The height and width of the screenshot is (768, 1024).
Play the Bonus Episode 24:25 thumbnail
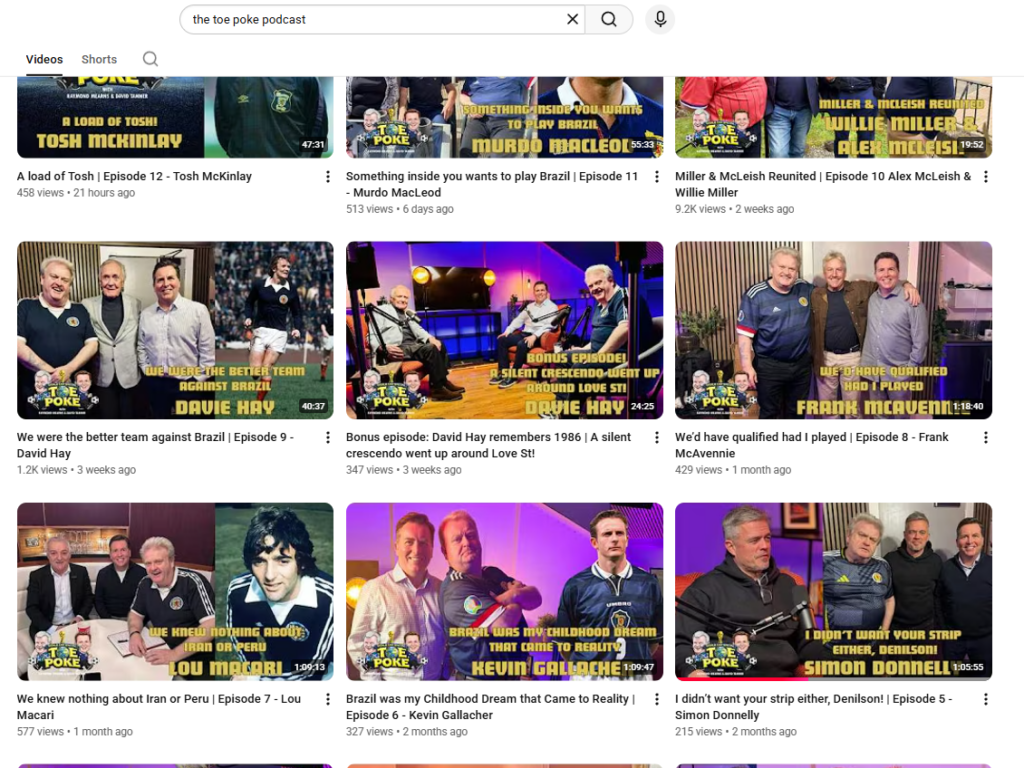coord(504,330)
